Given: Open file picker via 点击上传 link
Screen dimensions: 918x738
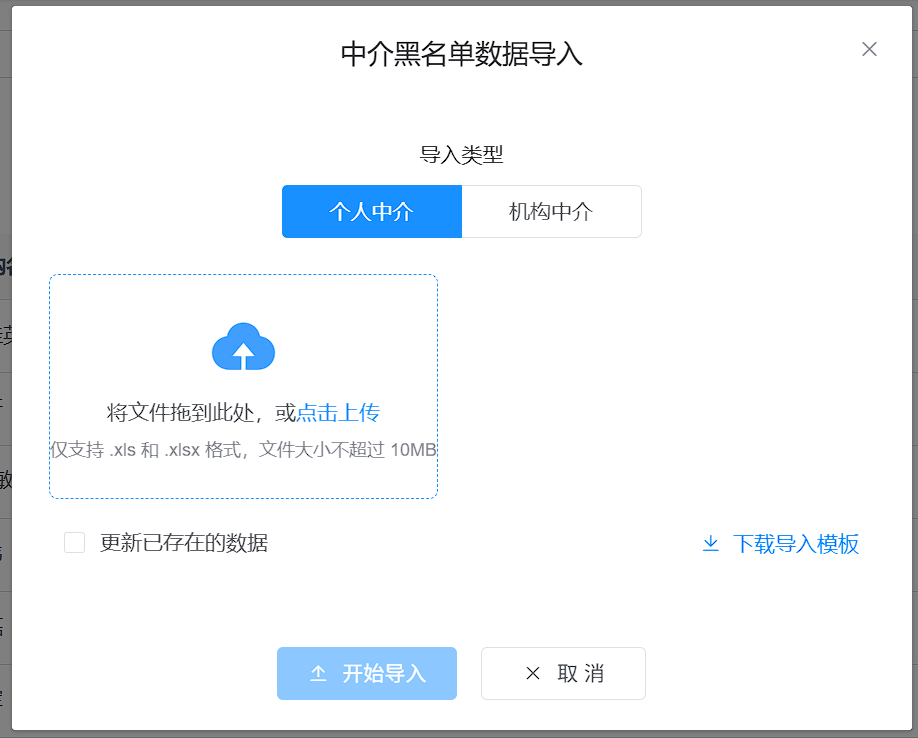Looking at the screenshot, I should pos(338,413).
